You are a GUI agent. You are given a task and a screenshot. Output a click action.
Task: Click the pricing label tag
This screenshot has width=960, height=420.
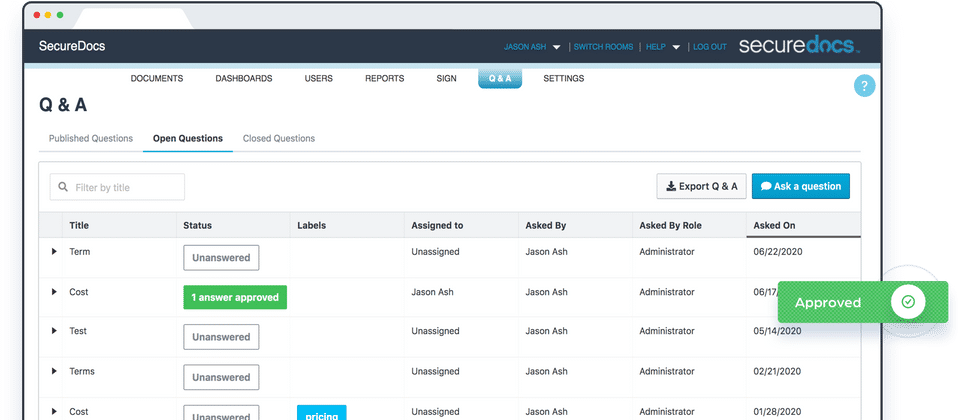[321, 412]
